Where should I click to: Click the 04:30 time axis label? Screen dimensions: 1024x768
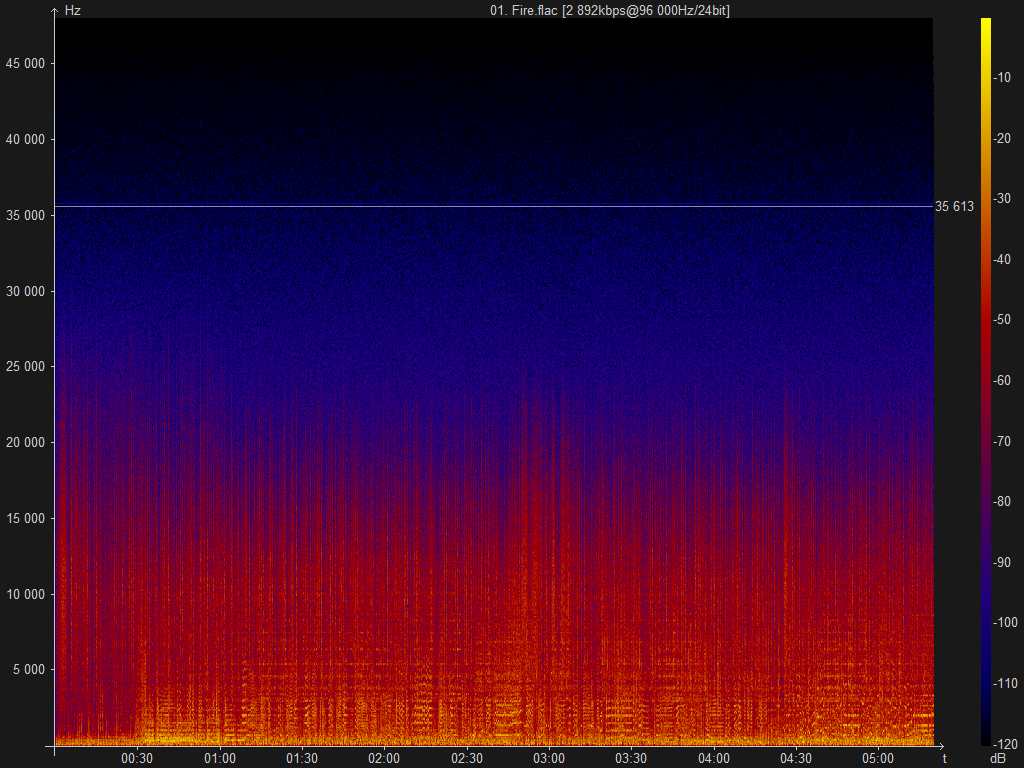796,758
